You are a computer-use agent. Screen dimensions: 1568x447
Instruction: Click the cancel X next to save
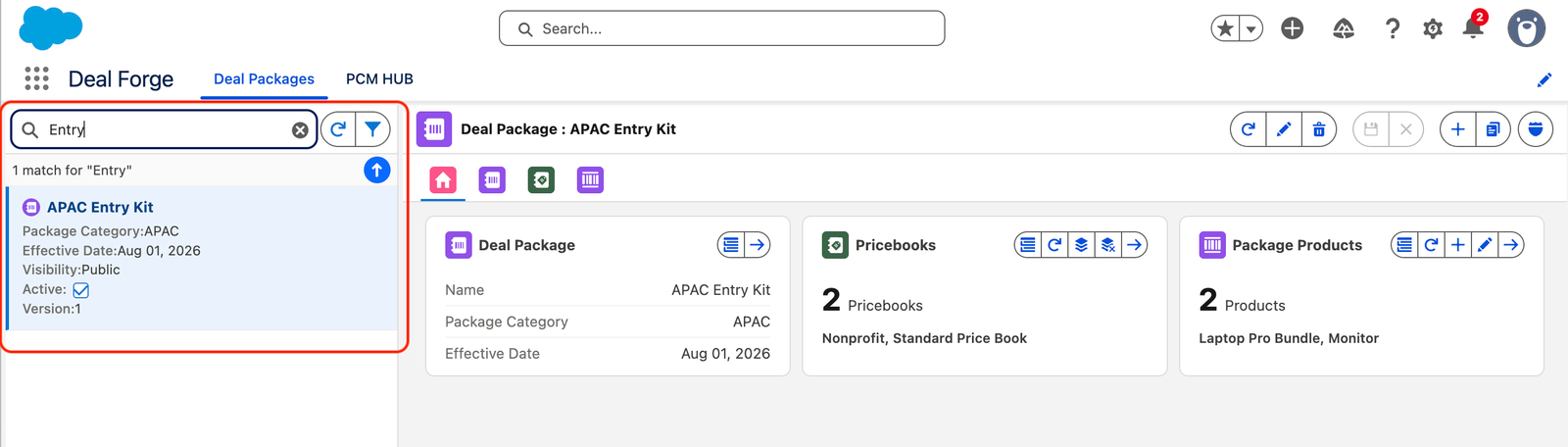(x=1406, y=129)
